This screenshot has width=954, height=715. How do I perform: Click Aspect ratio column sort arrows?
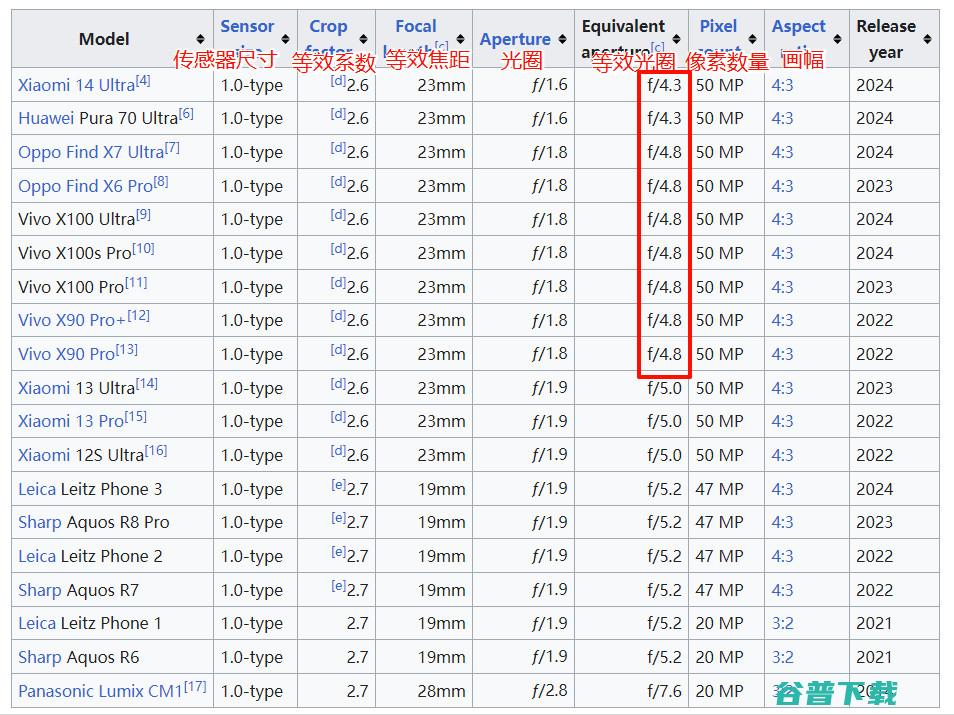click(837, 39)
